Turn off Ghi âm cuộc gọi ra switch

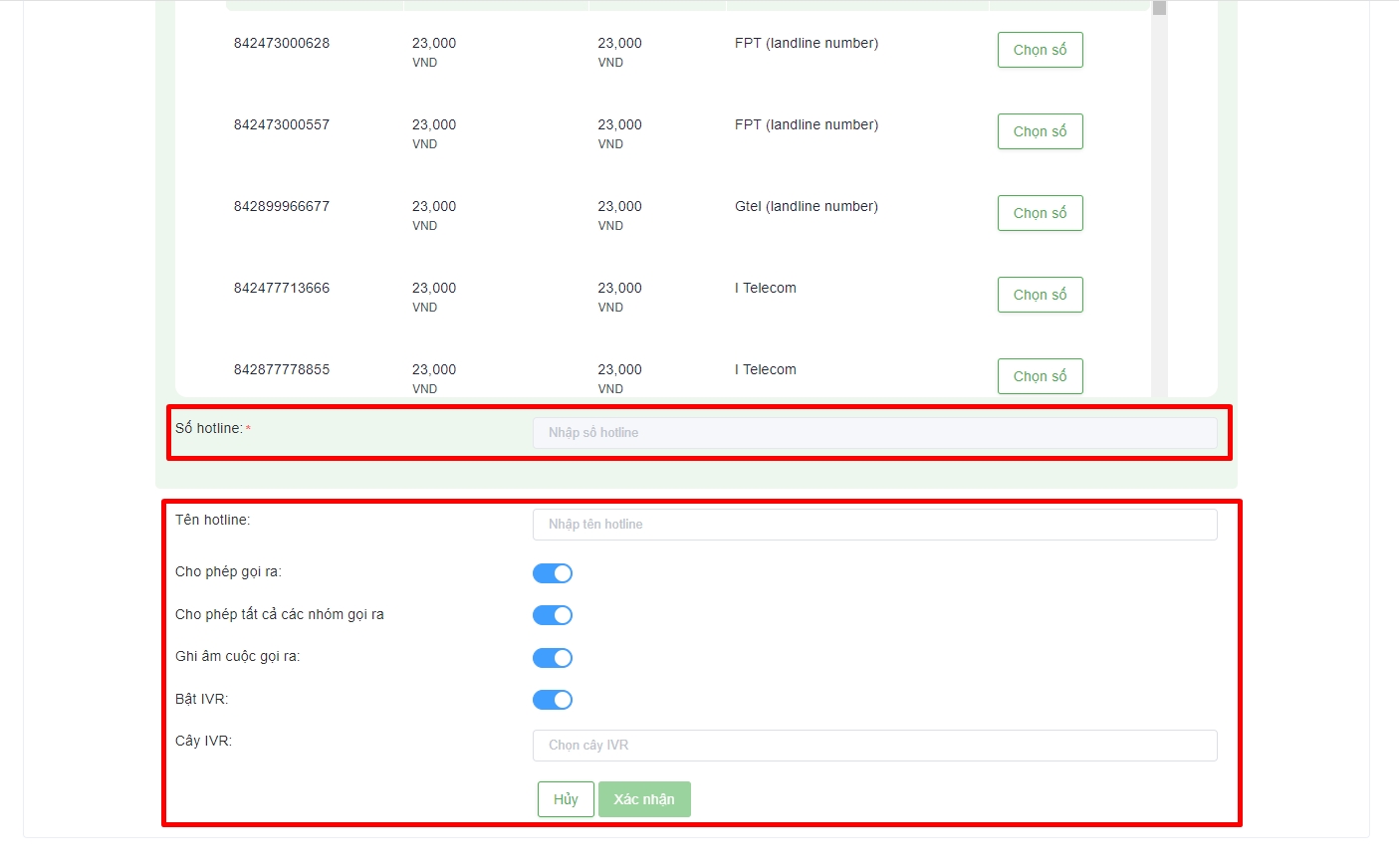pyautogui.click(x=552, y=658)
